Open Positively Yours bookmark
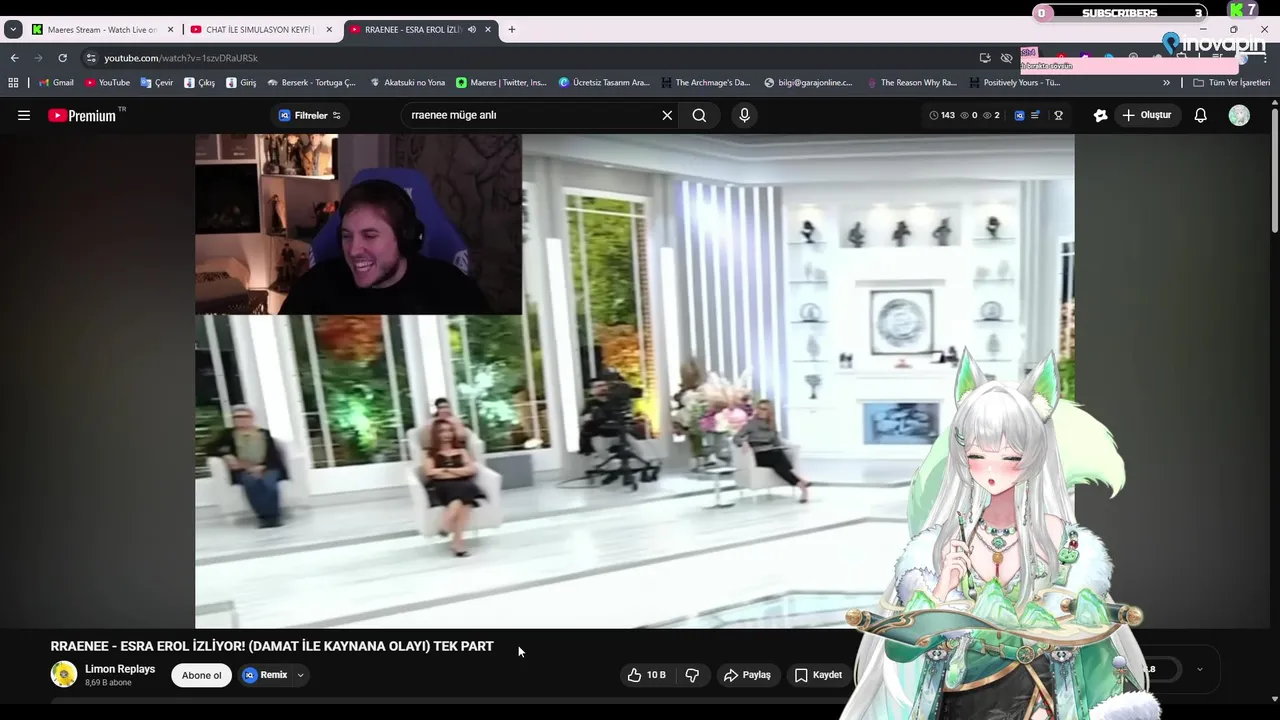 click(x=1014, y=83)
